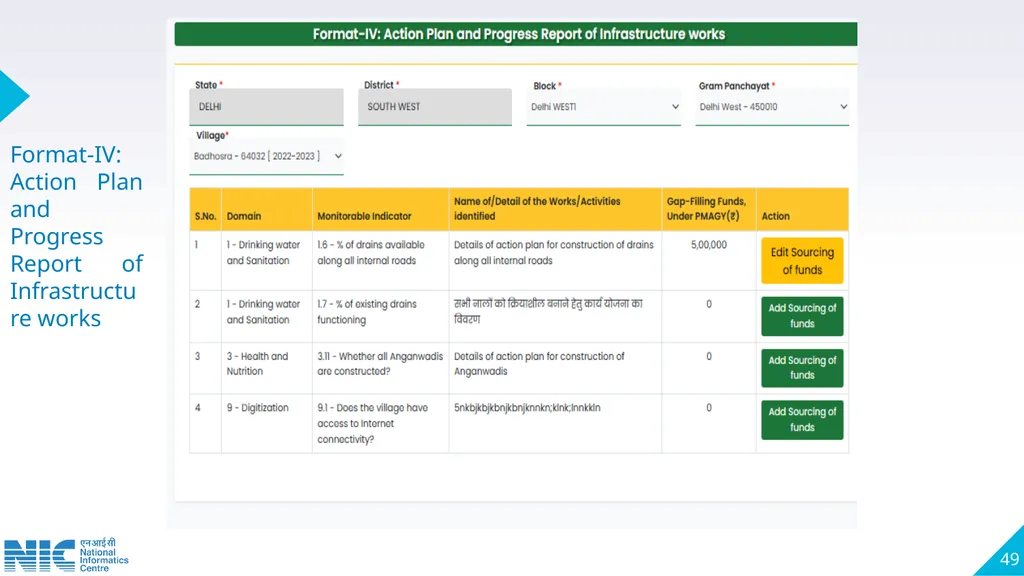Screen dimensions: 1024x576
Task: Click '1.6 - % of drains available' indicator
Action: (x=371, y=253)
